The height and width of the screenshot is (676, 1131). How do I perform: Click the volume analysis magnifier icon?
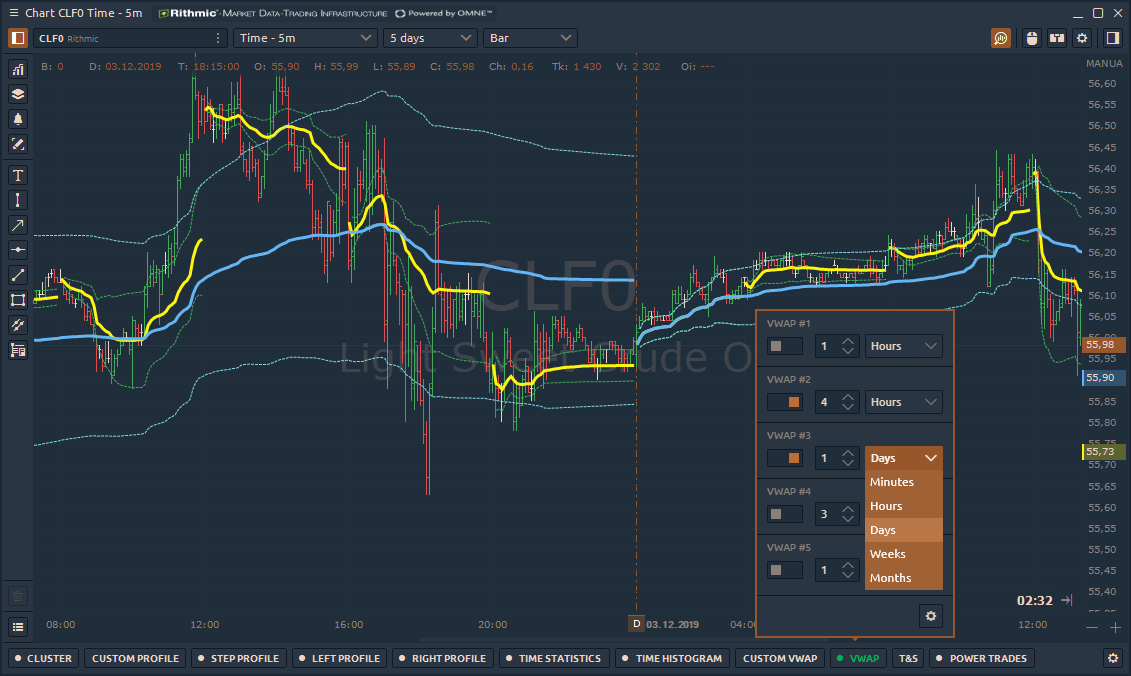pyautogui.click(x=1001, y=38)
